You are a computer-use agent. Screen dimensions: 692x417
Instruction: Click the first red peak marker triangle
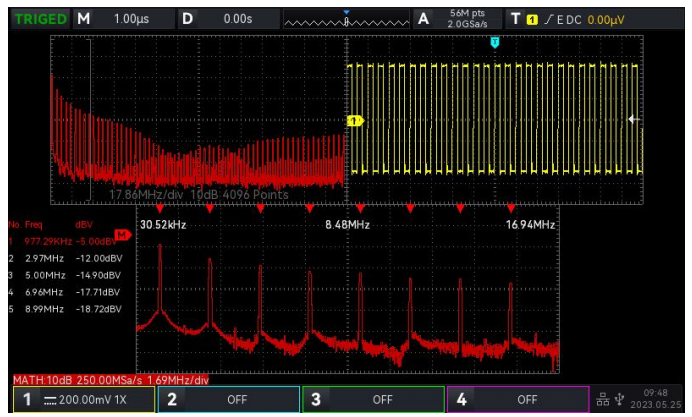(160, 208)
